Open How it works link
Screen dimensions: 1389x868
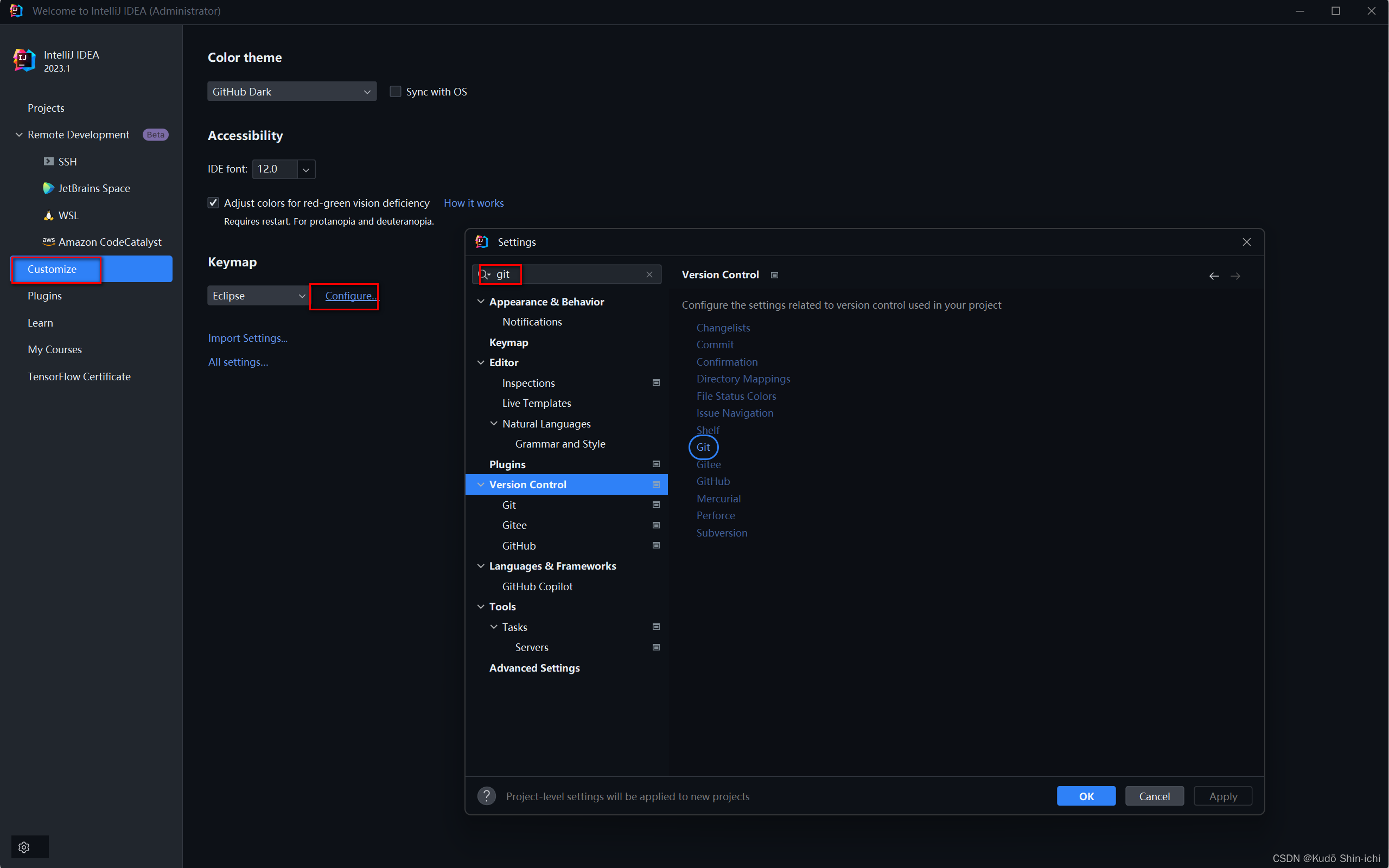click(x=474, y=203)
